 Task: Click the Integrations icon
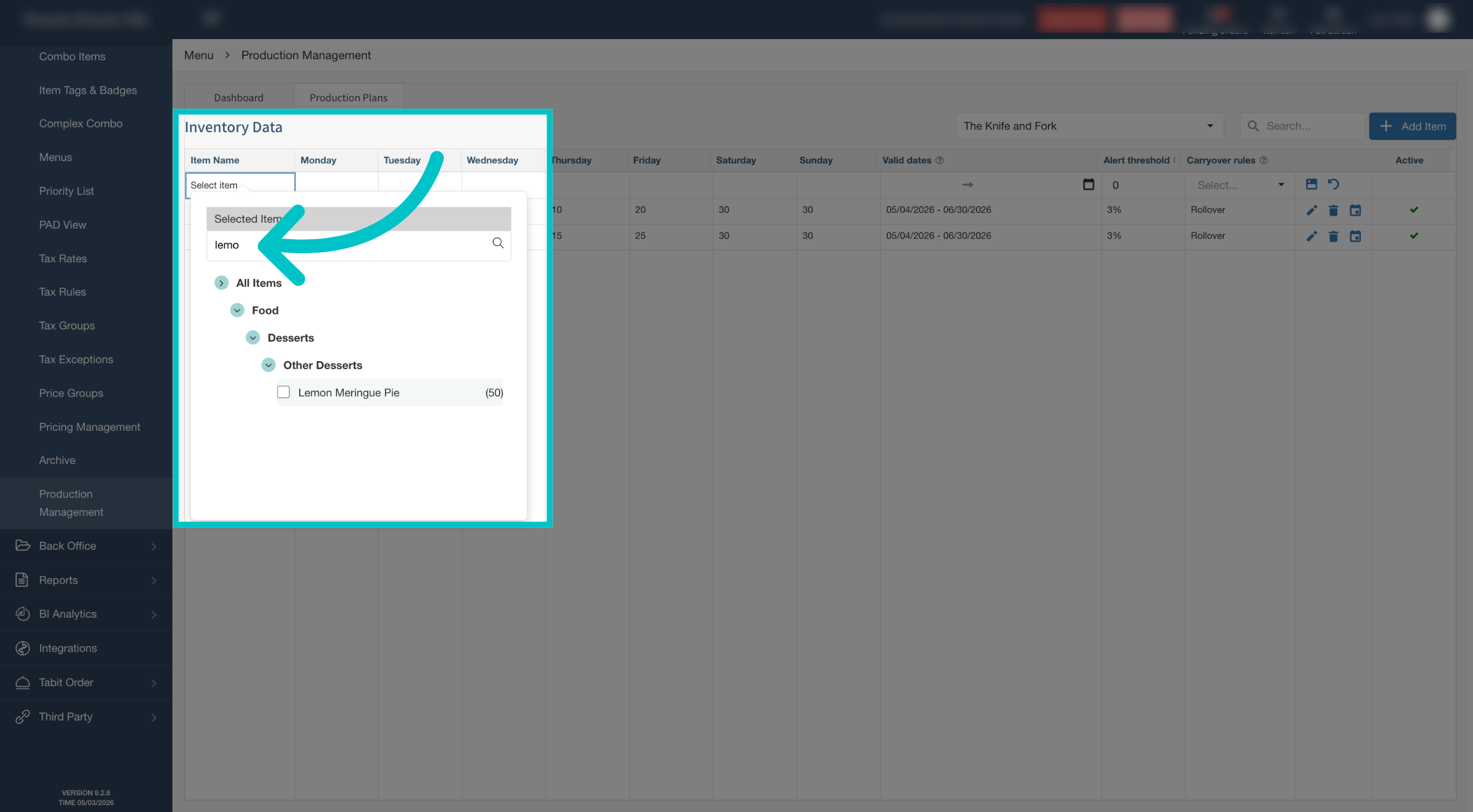(22, 648)
